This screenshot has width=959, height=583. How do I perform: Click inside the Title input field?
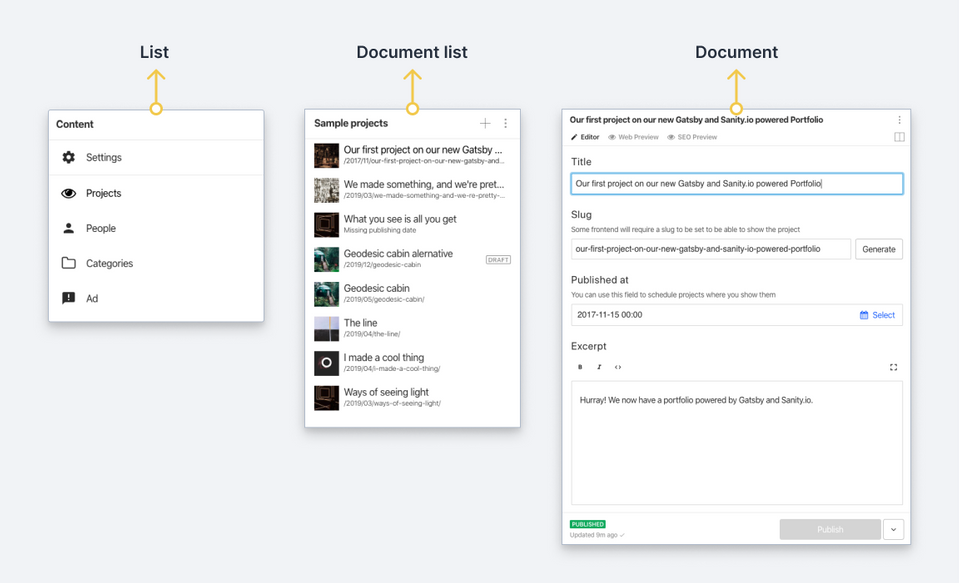tap(736, 183)
